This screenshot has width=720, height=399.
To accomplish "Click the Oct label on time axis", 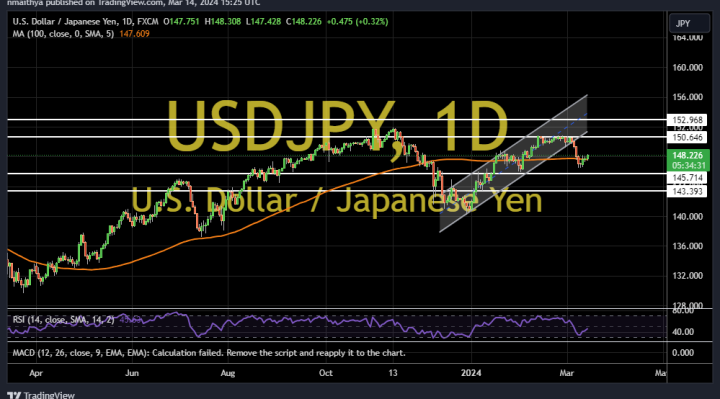I will coord(326,373).
